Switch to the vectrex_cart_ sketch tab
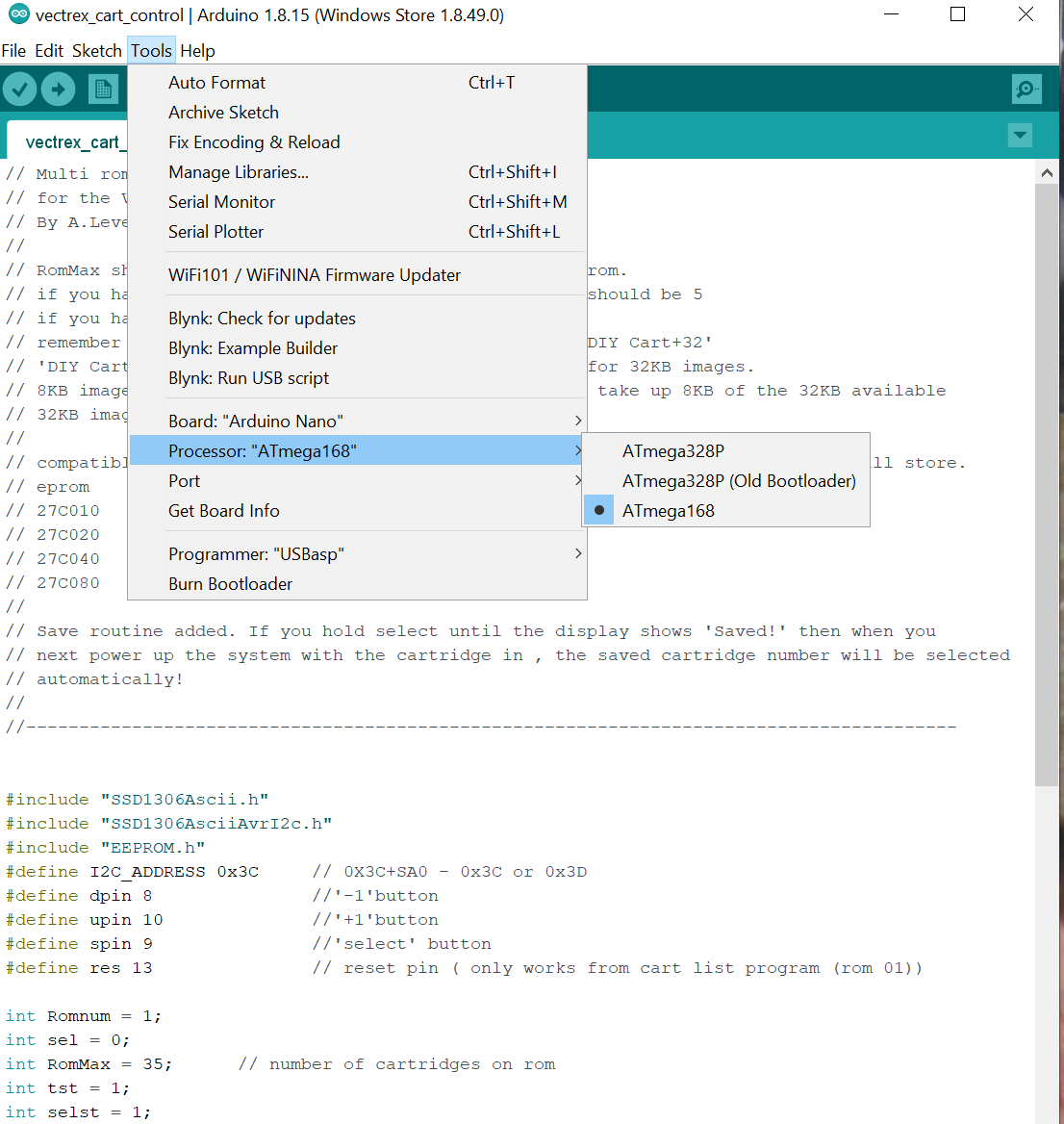Viewport: 1064px width, 1124px height. [x=68, y=141]
